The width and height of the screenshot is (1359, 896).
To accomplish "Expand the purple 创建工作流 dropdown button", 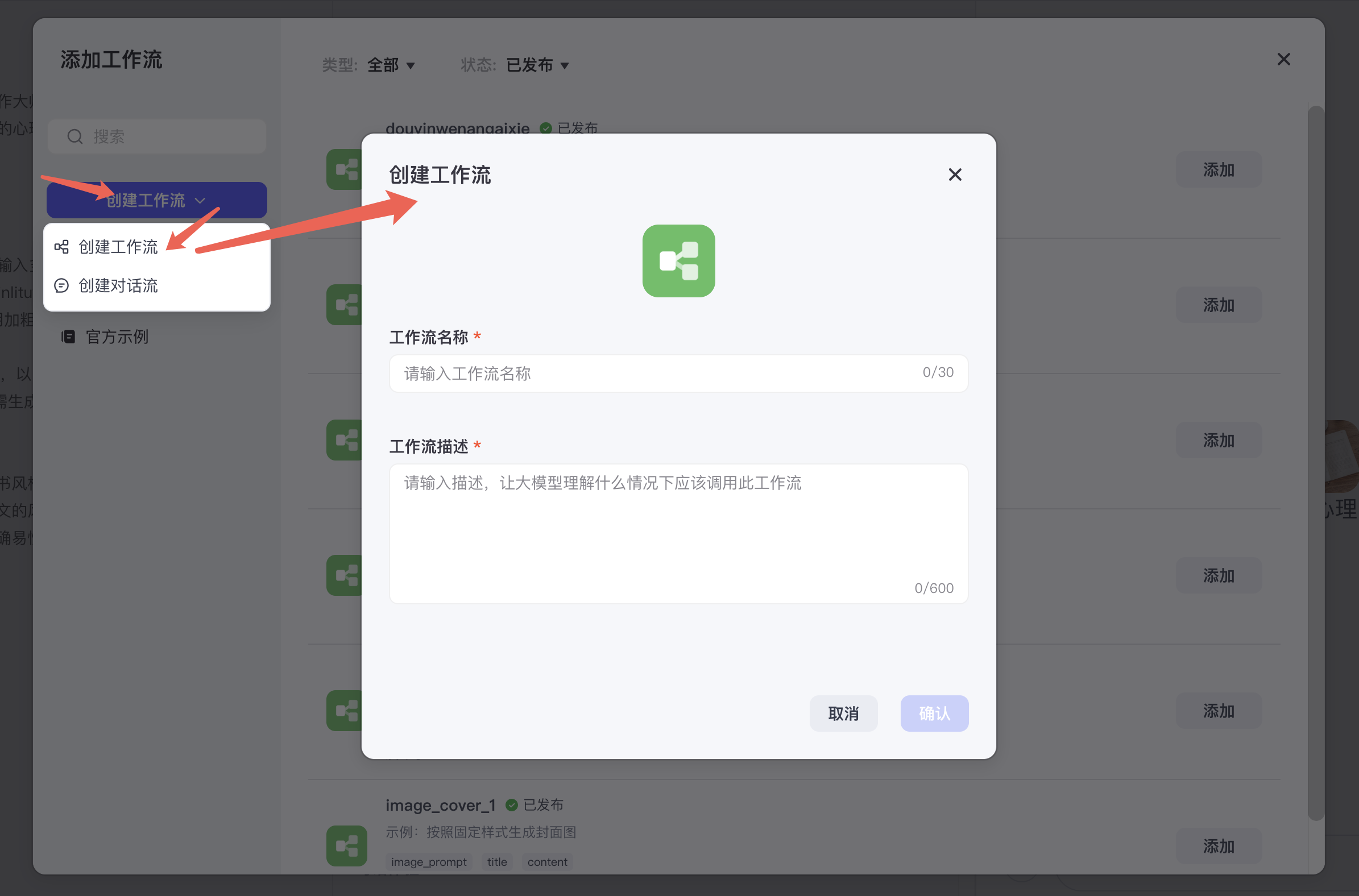I will (x=156, y=200).
